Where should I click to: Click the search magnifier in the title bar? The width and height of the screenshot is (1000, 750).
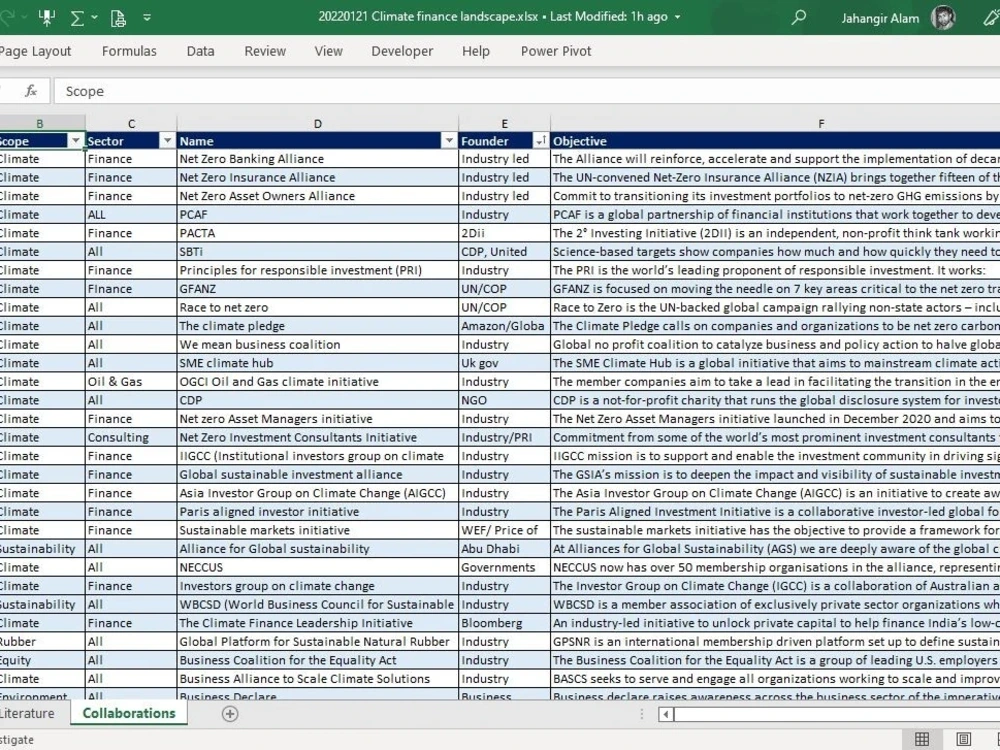pos(798,17)
